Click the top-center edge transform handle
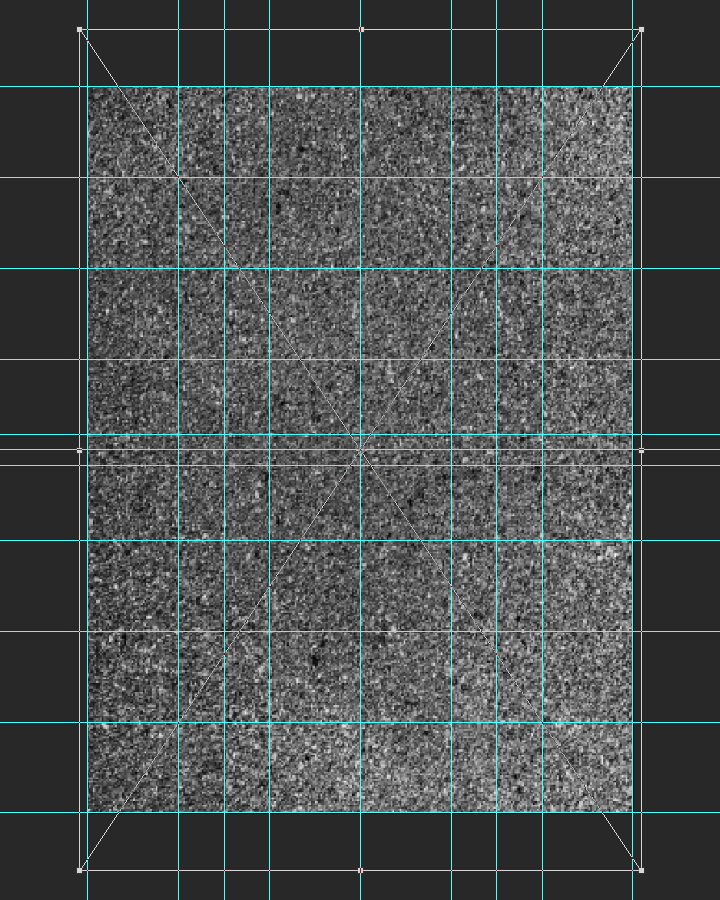The height and width of the screenshot is (900, 720). tap(361, 29)
